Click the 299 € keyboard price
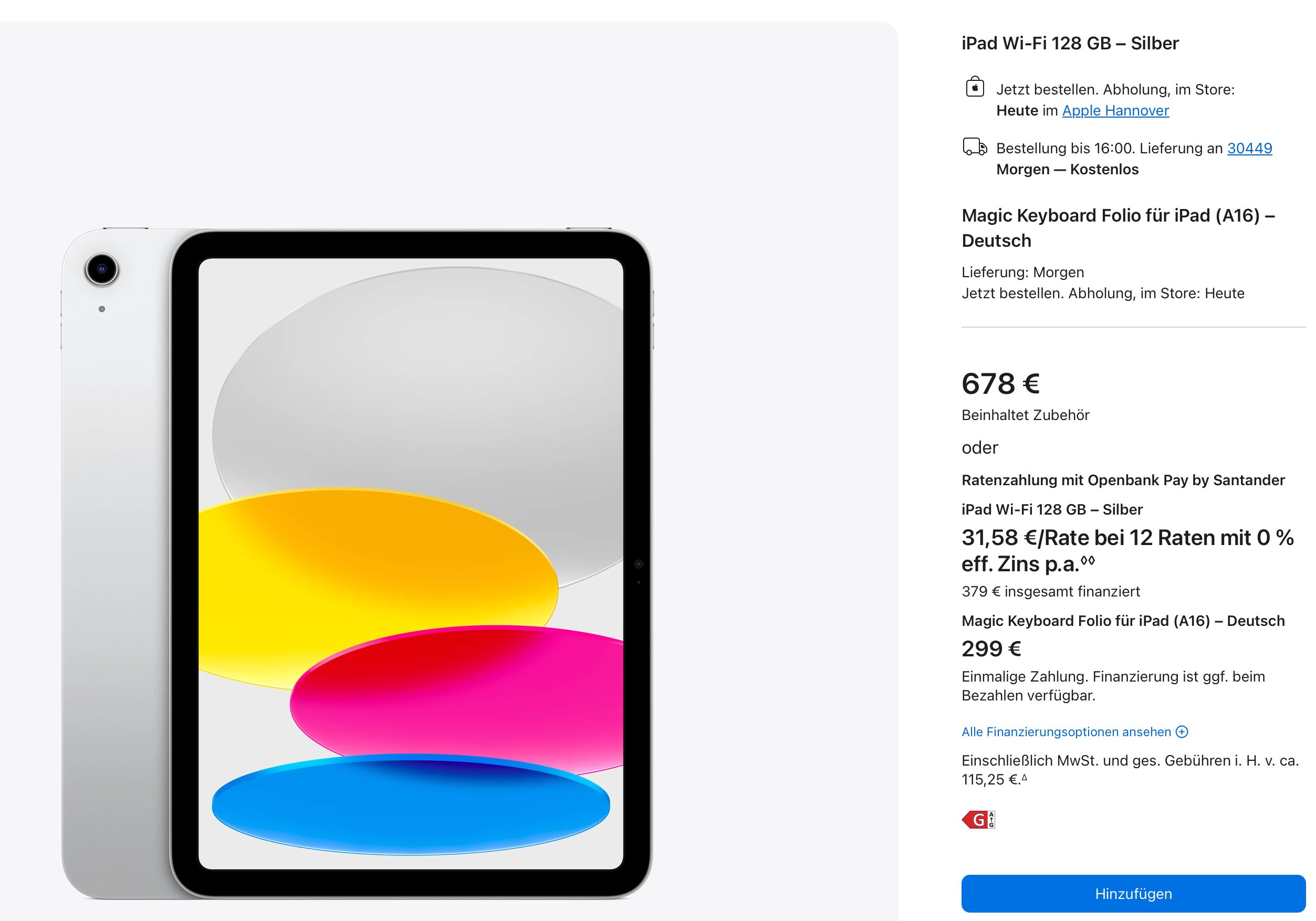1316x921 pixels. (x=991, y=649)
